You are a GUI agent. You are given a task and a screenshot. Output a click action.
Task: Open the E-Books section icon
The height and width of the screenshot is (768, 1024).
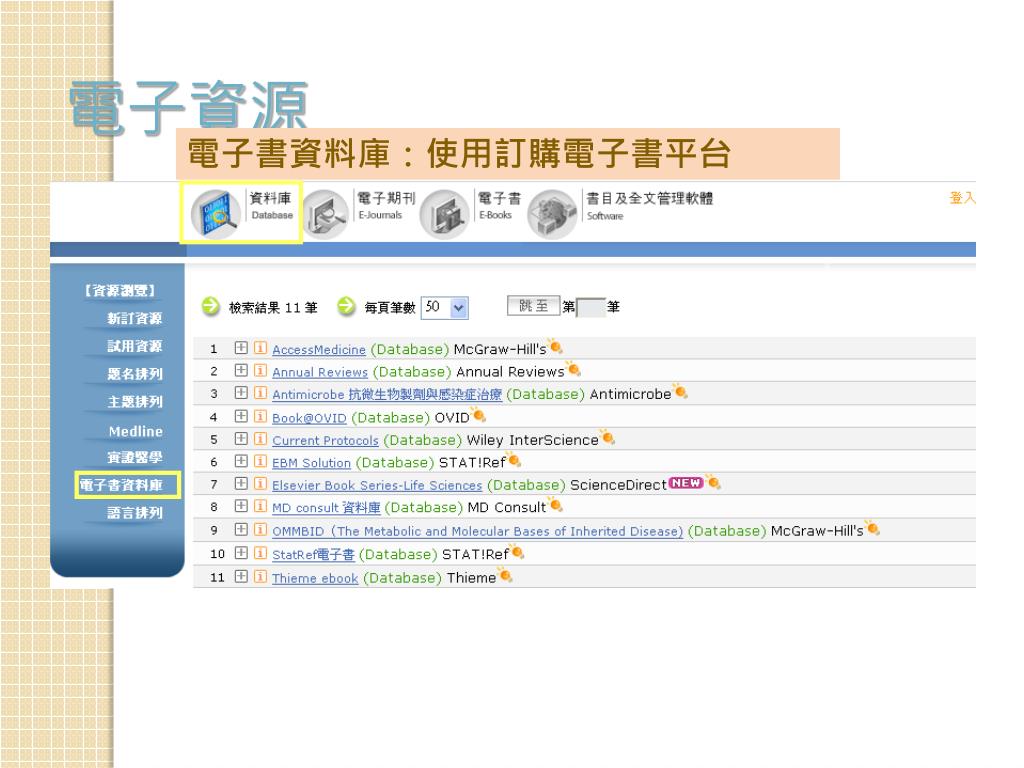click(x=445, y=214)
